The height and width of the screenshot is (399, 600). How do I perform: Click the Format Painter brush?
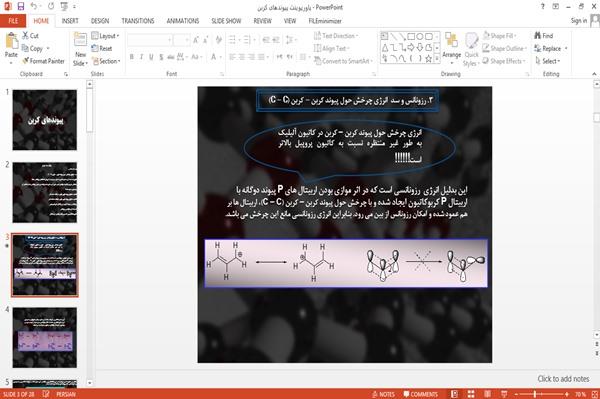(26, 61)
